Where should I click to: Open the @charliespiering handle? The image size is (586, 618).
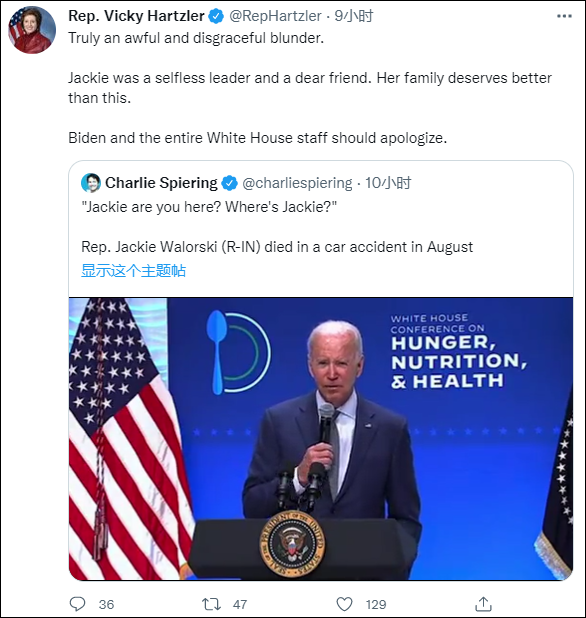[298, 183]
